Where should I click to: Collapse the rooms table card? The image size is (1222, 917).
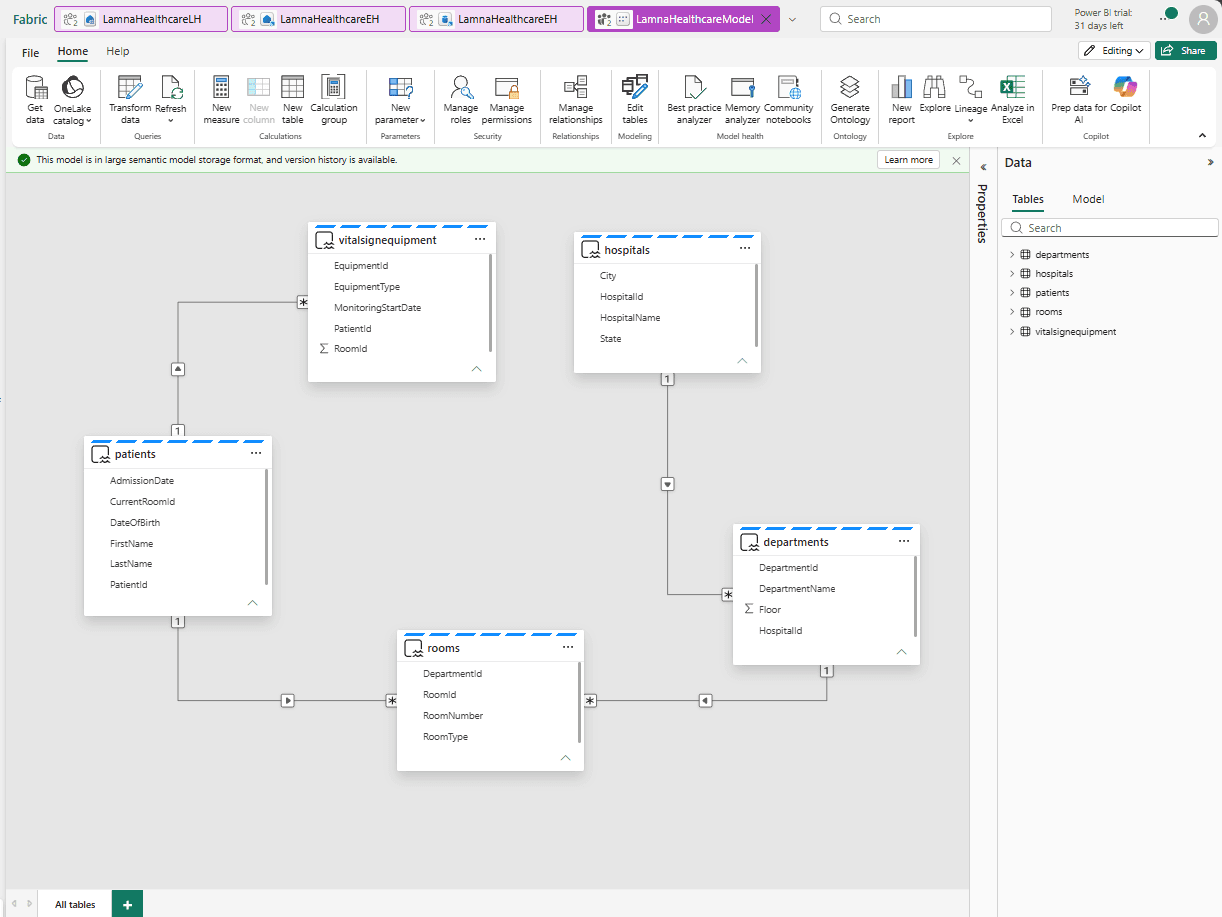tap(565, 758)
